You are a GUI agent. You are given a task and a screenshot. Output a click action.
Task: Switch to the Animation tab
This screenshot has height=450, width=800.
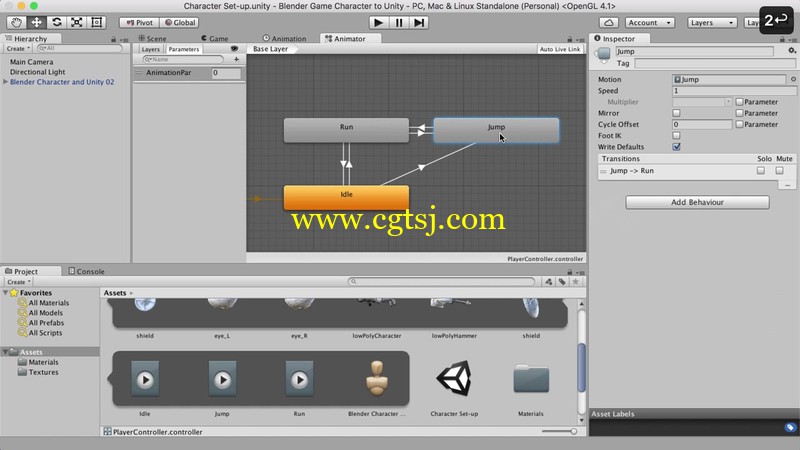(x=285, y=38)
